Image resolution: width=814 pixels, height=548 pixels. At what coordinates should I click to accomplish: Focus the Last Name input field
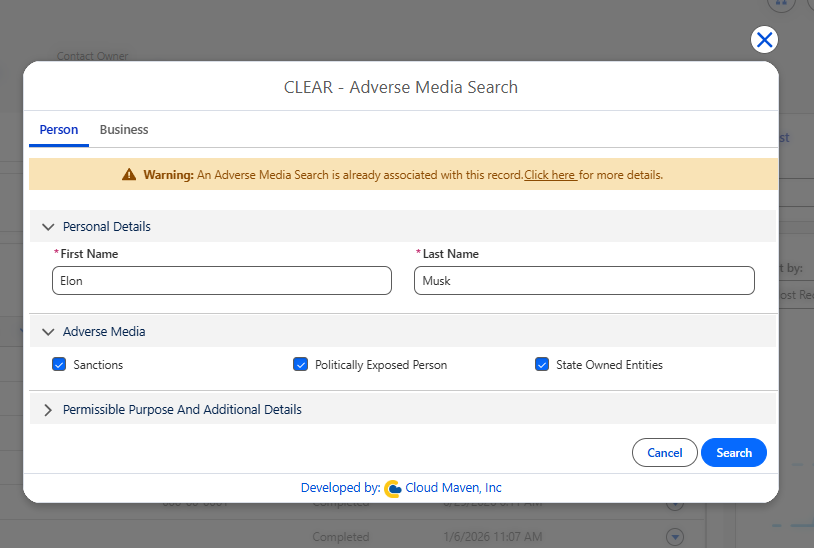(584, 281)
